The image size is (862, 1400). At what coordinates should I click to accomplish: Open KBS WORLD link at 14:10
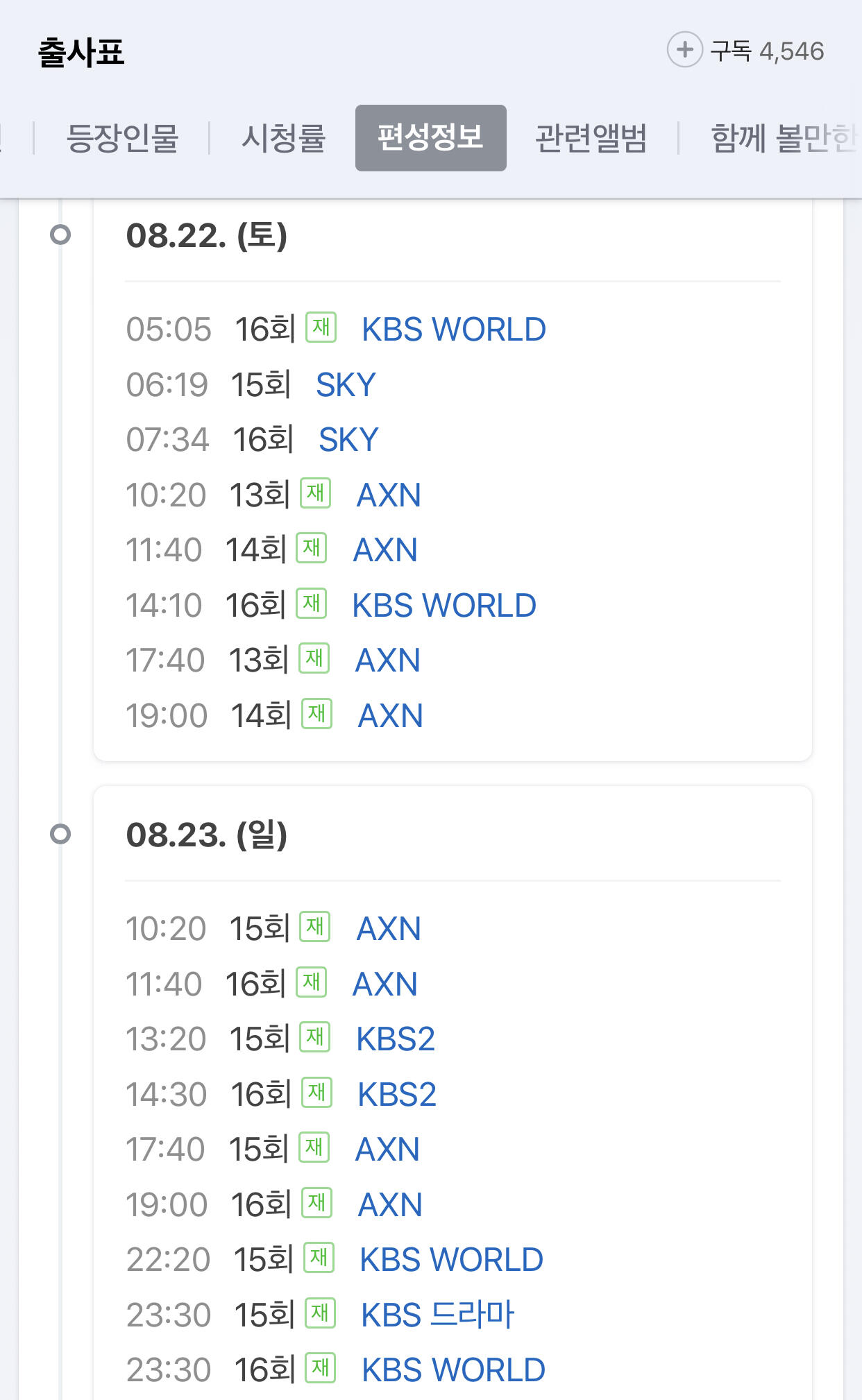click(x=444, y=606)
